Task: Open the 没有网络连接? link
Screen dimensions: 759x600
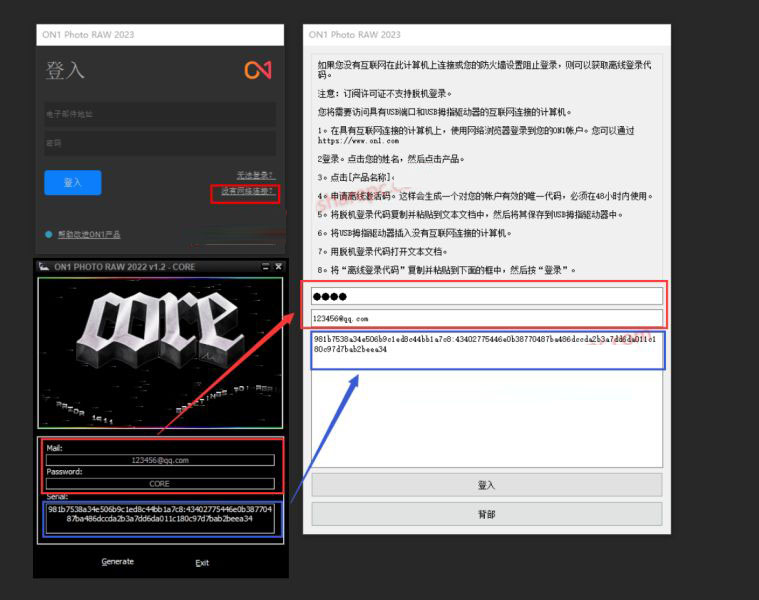Action: (247, 191)
